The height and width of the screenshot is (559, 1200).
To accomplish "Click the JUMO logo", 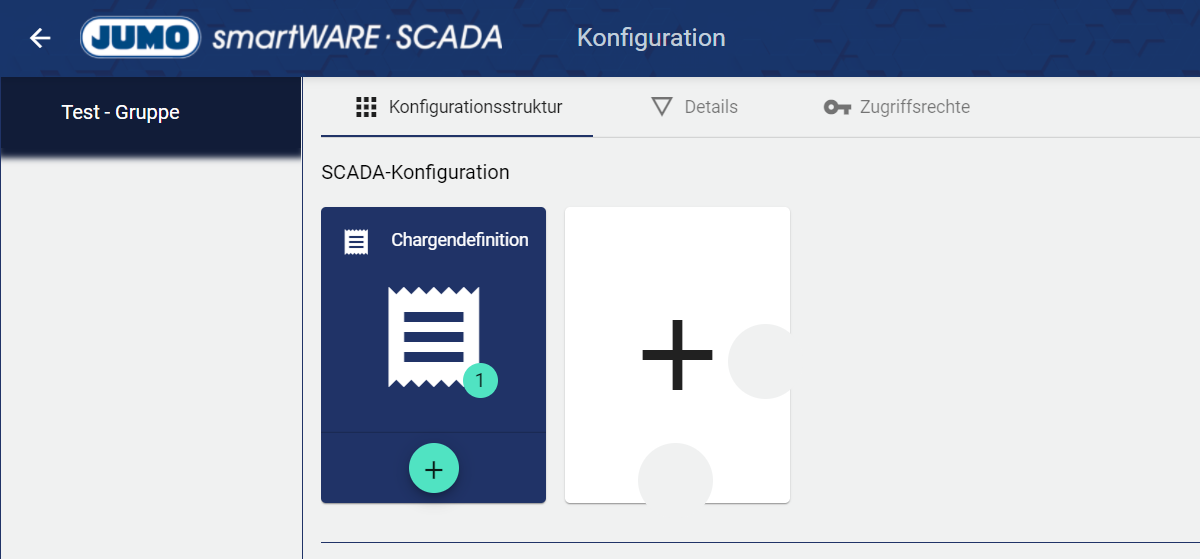I will pyautogui.click(x=140, y=38).
